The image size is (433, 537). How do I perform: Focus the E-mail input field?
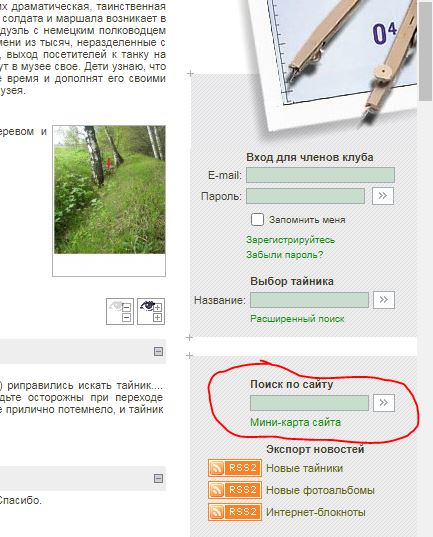pos(320,175)
